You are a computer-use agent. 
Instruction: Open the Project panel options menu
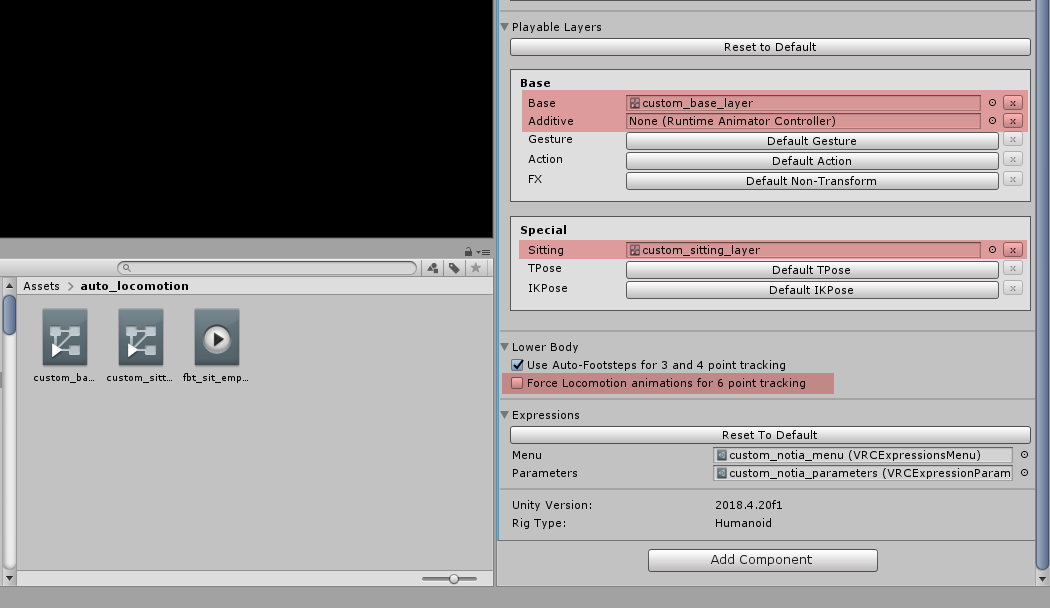coord(484,252)
